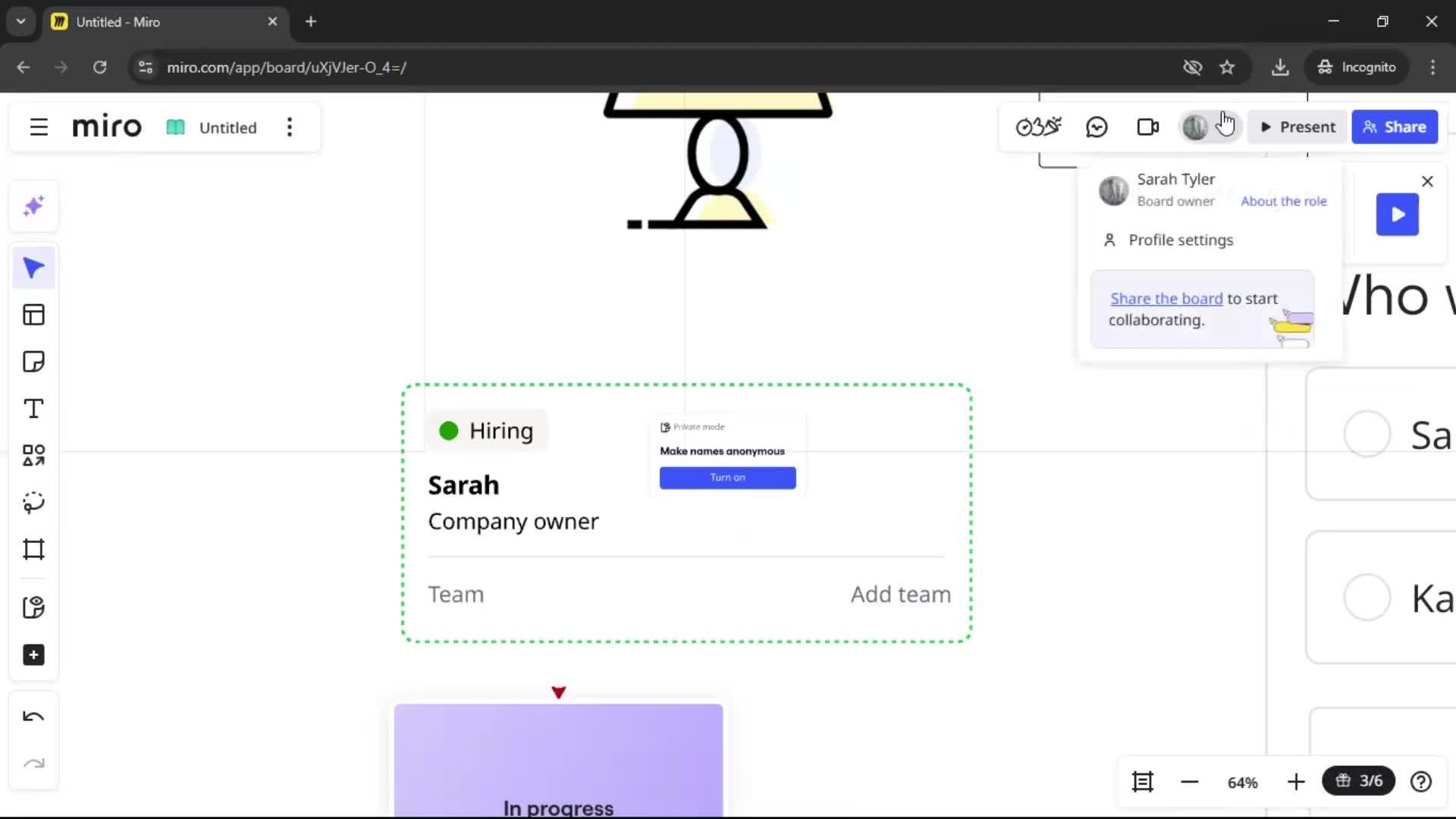The width and height of the screenshot is (1456, 819).
Task: Open a new browser tab
Action: (311, 21)
